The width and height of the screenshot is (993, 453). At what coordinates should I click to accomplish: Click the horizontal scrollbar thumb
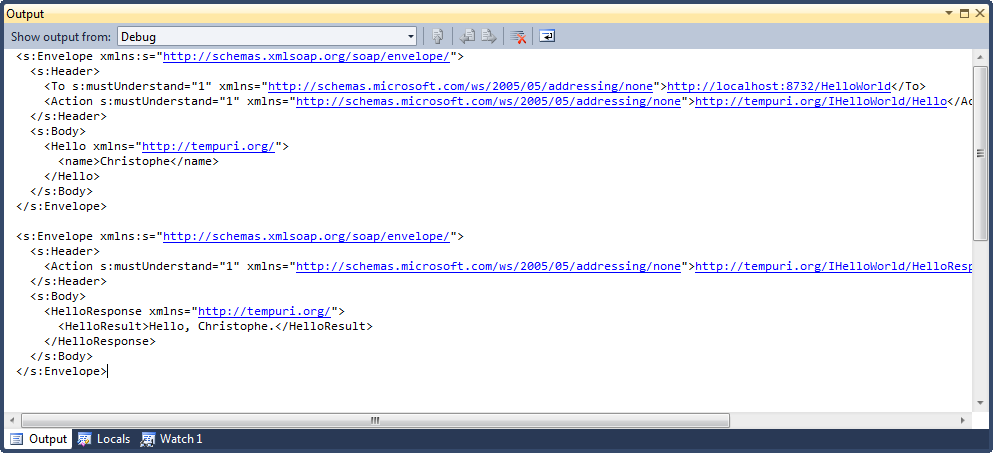(375, 420)
